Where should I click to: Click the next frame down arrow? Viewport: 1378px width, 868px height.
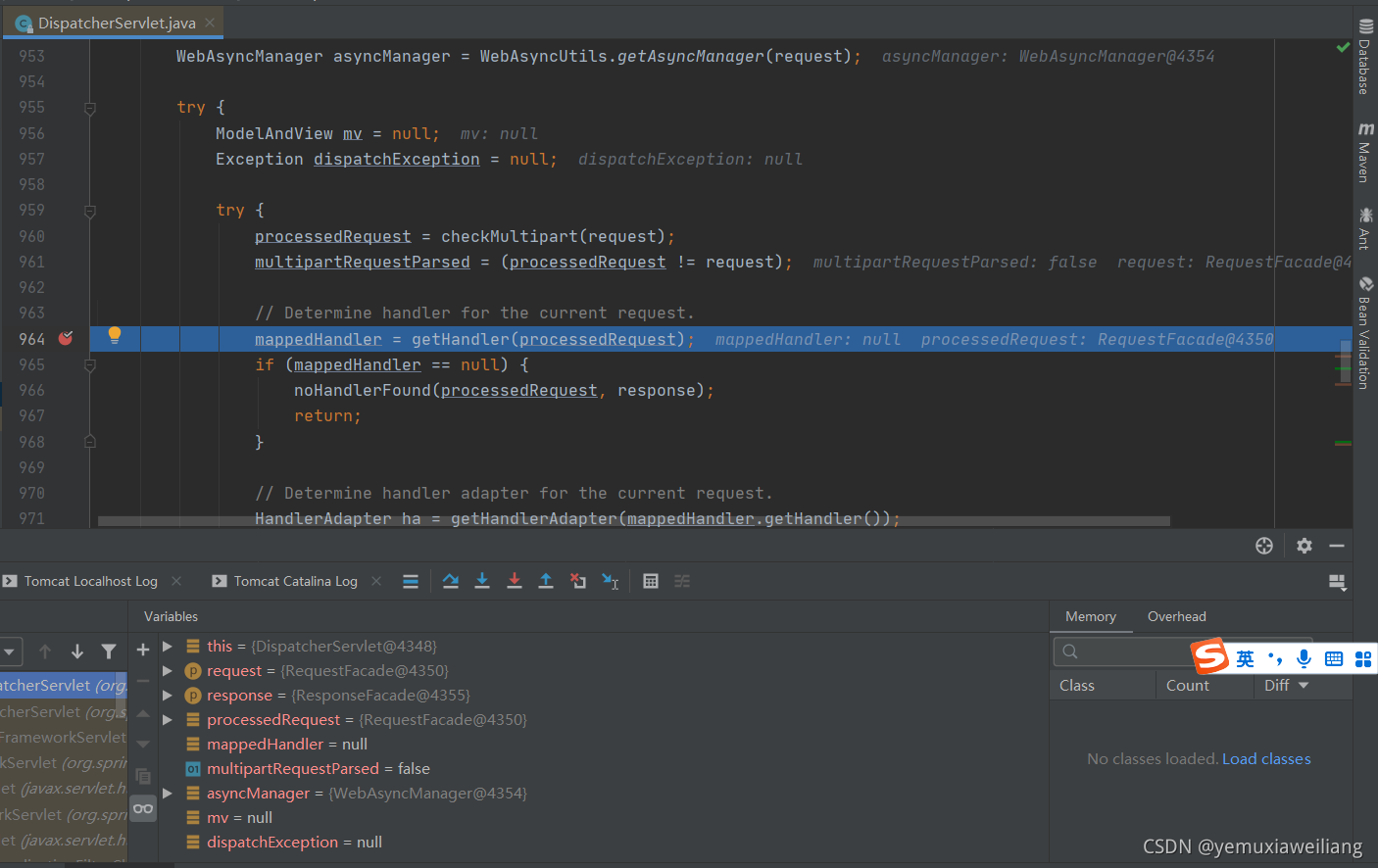(x=77, y=651)
